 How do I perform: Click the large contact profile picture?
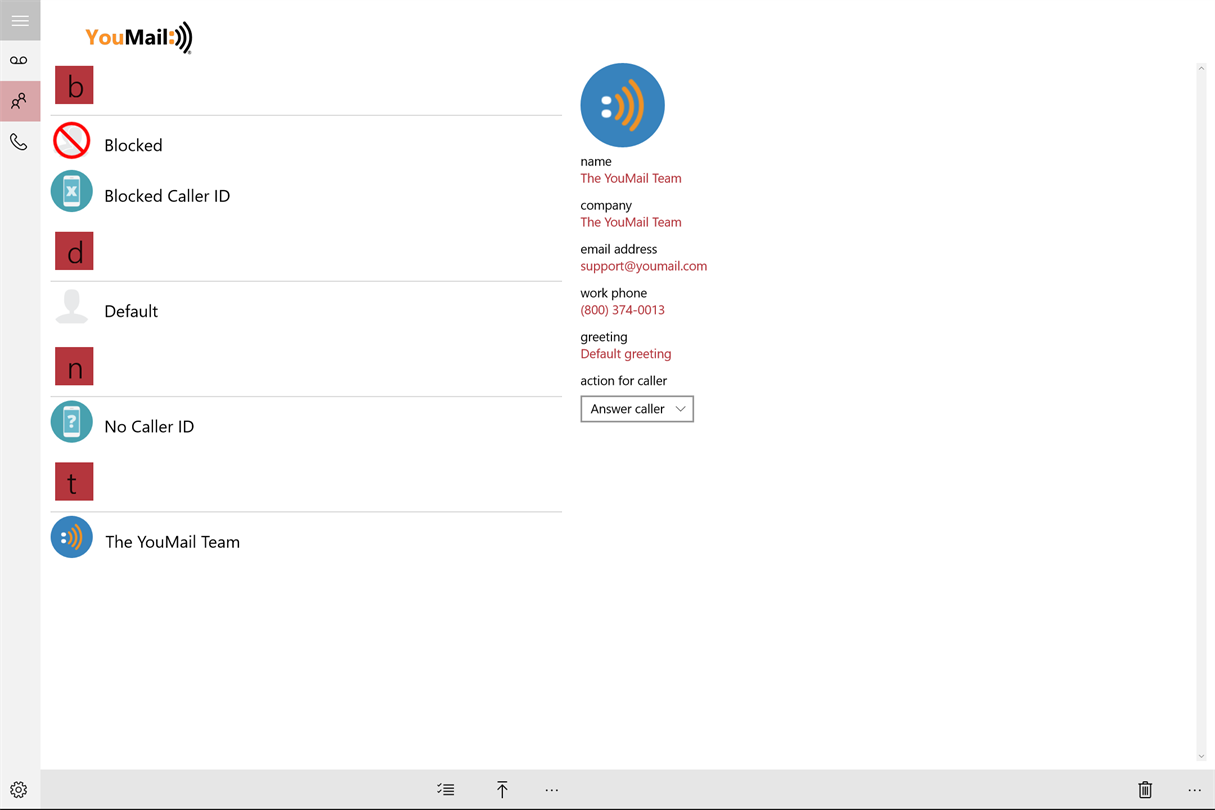pyautogui.click(x=622, y=105)
